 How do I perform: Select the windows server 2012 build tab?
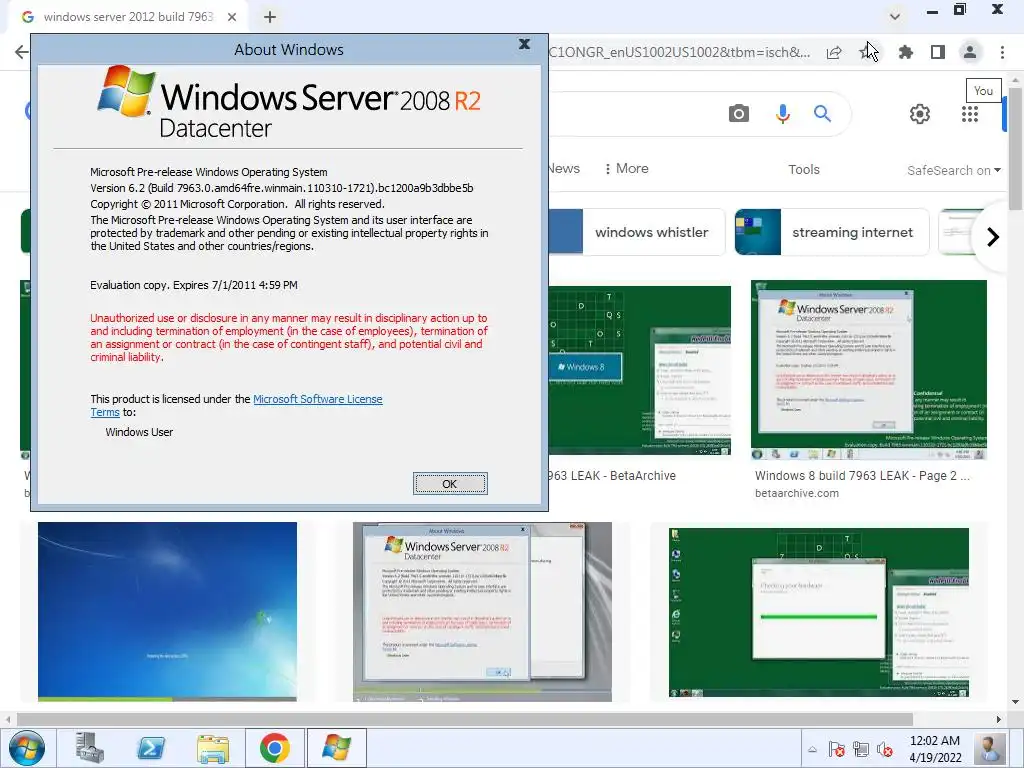tap(128, 17)
